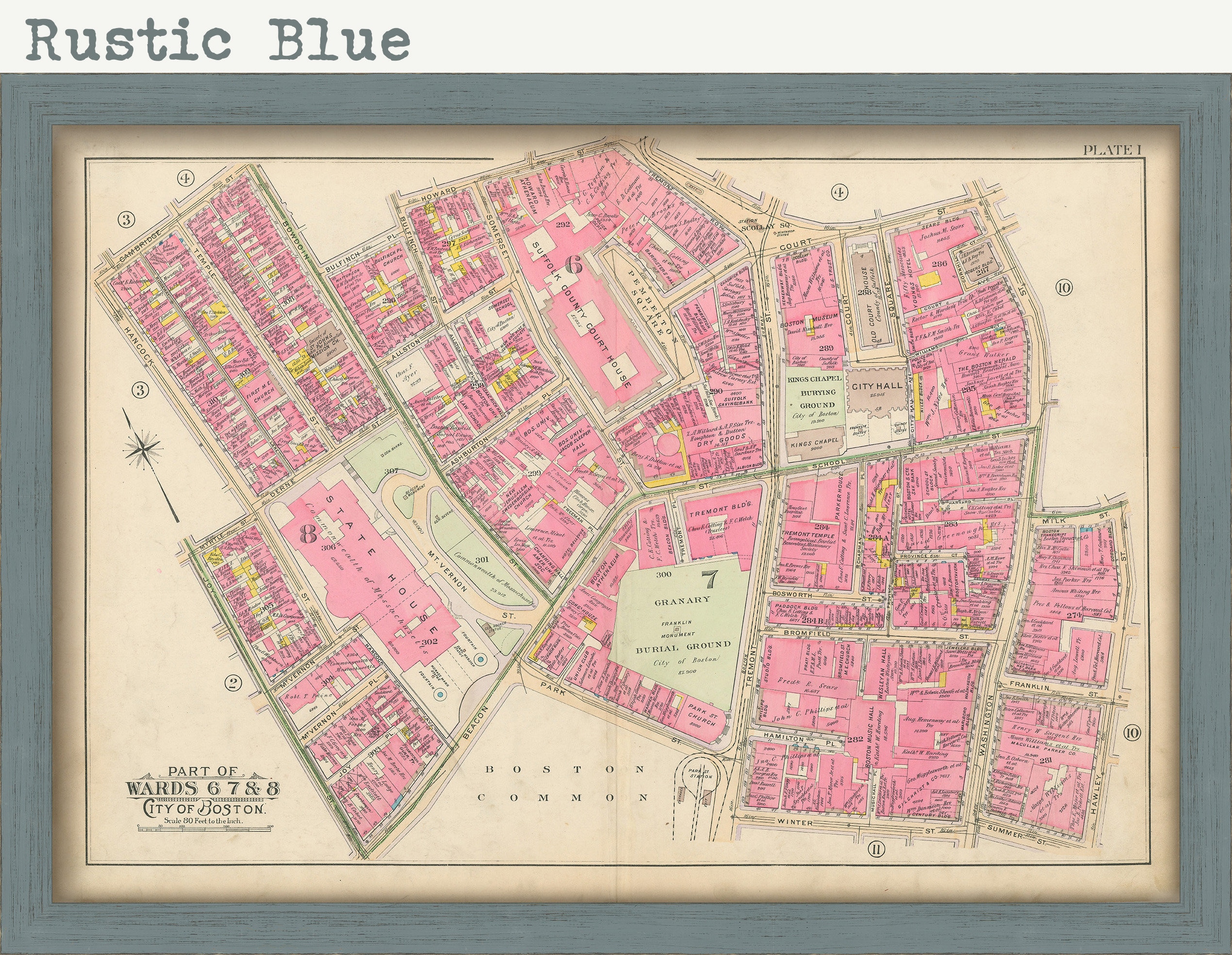Select "Scale 80 Feet to the Inch" text

pos(203,821)
